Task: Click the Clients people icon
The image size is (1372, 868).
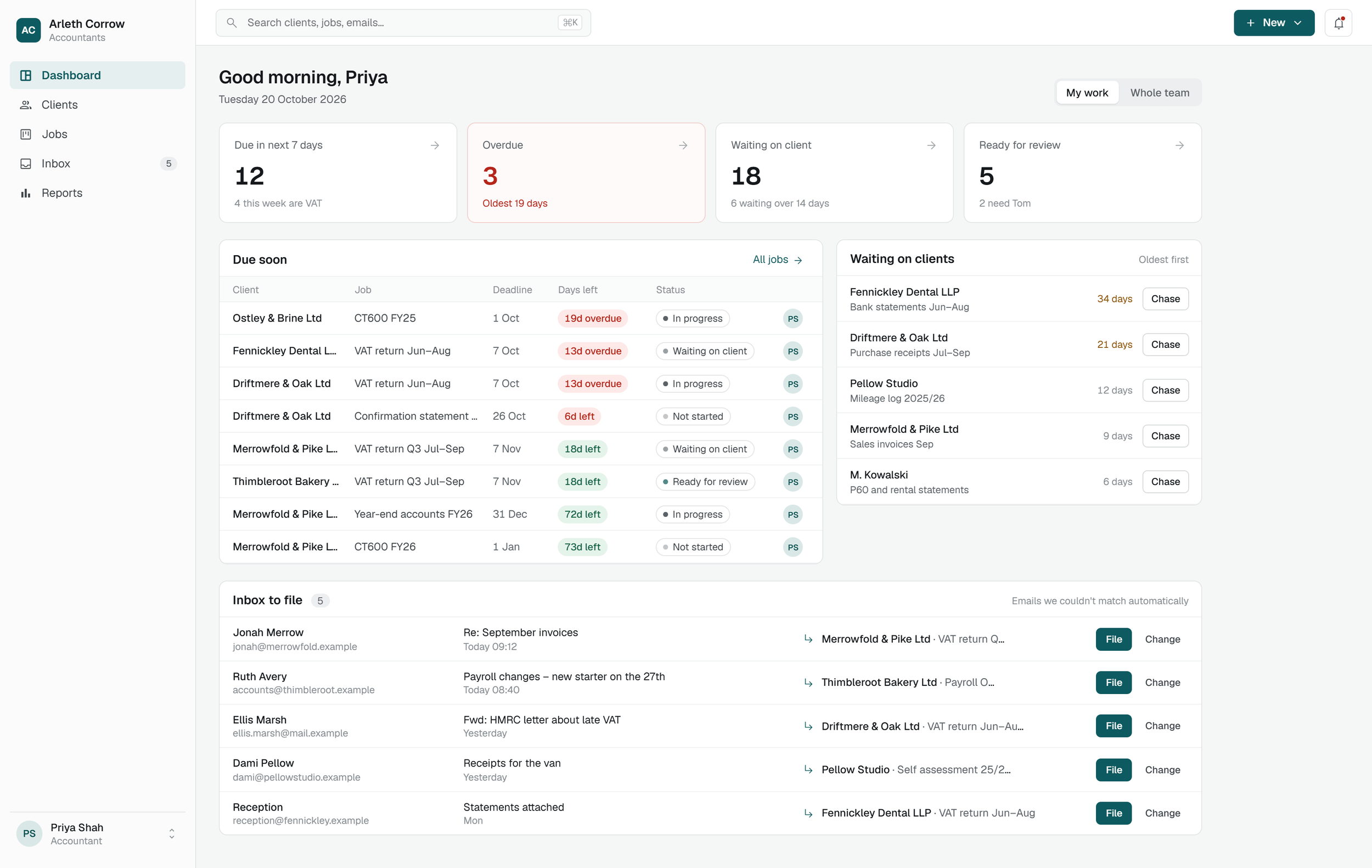Action: point(26,105)
